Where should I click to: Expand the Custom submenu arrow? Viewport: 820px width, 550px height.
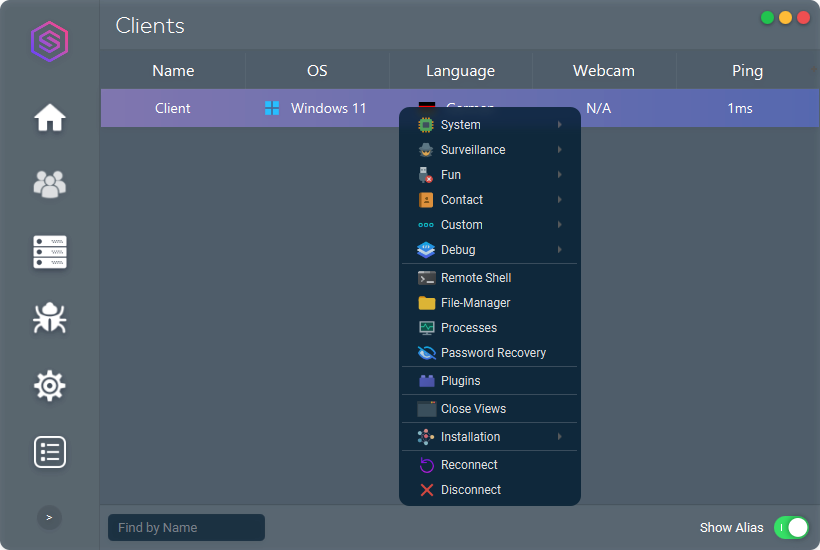pos(560,225)
